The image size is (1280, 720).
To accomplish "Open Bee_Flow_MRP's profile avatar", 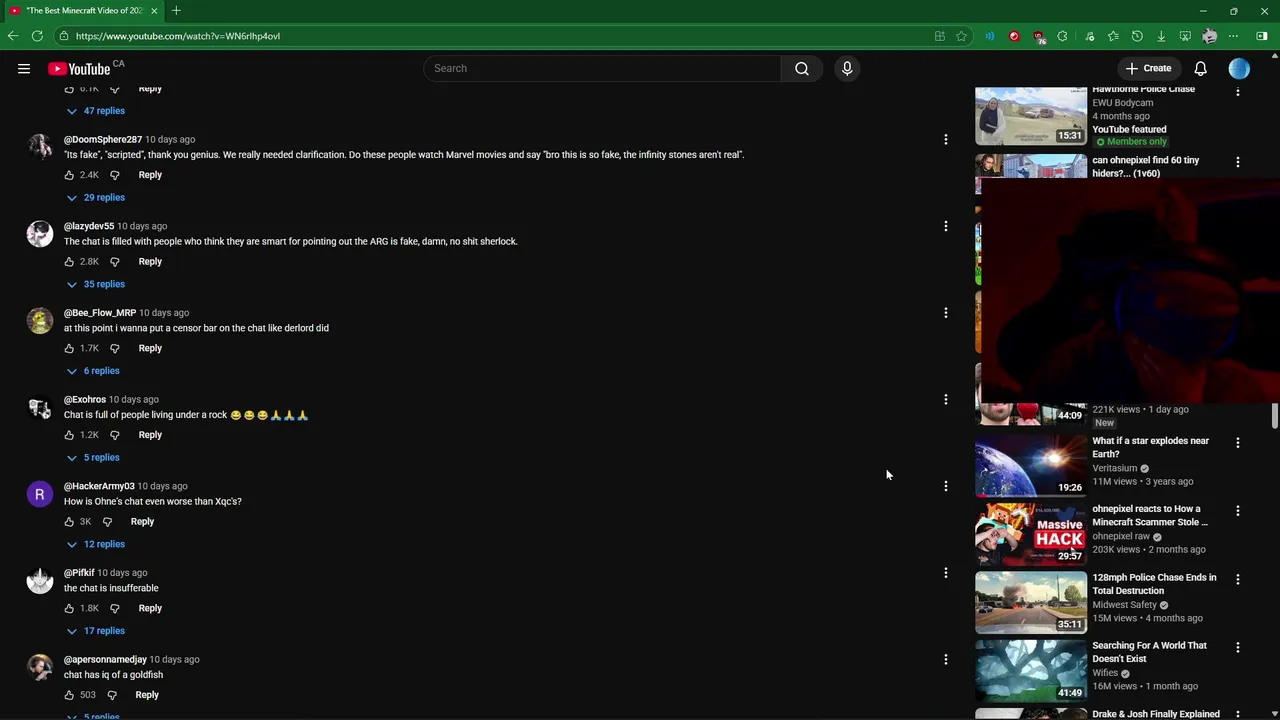I will tap(40, 321).
